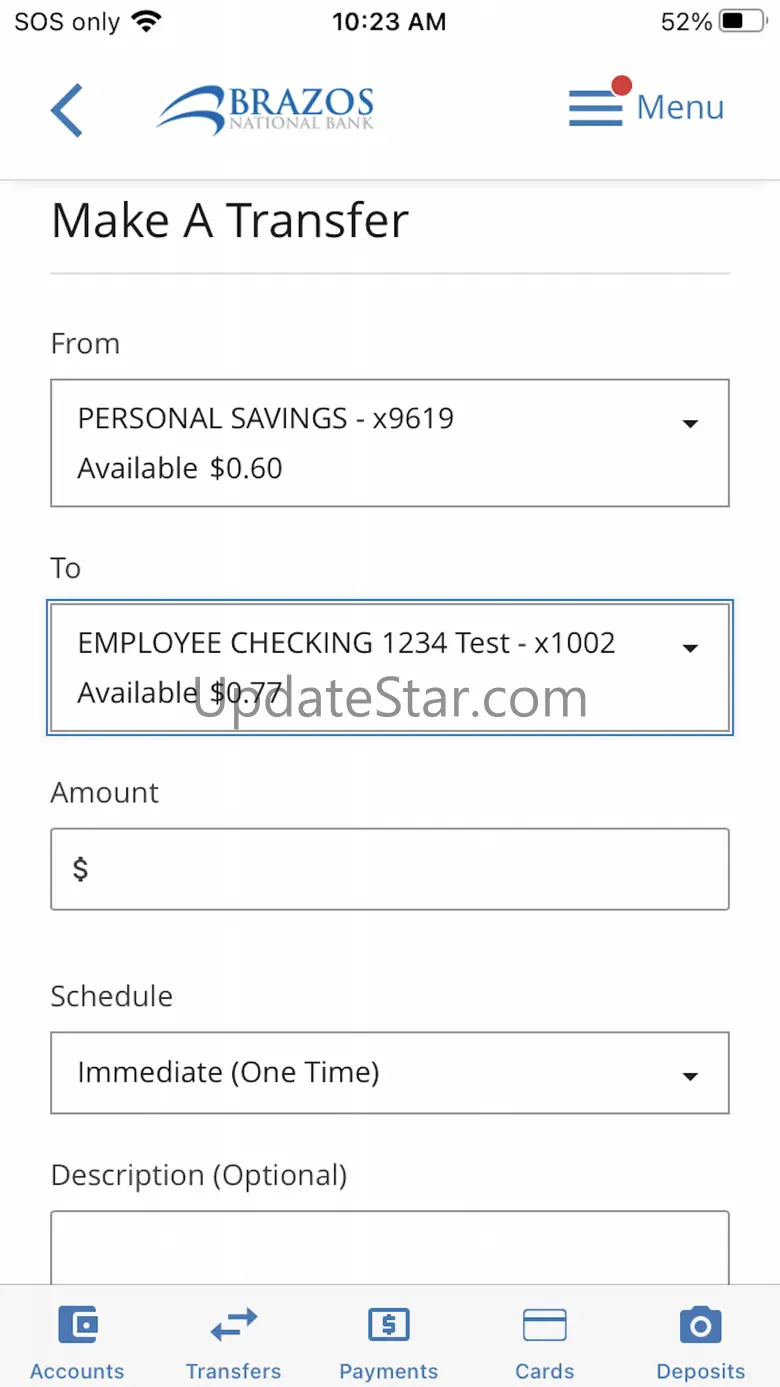Open the From account dropdown
The height and width of the screenshot is (1387, 780).
[x=390, y=443]
